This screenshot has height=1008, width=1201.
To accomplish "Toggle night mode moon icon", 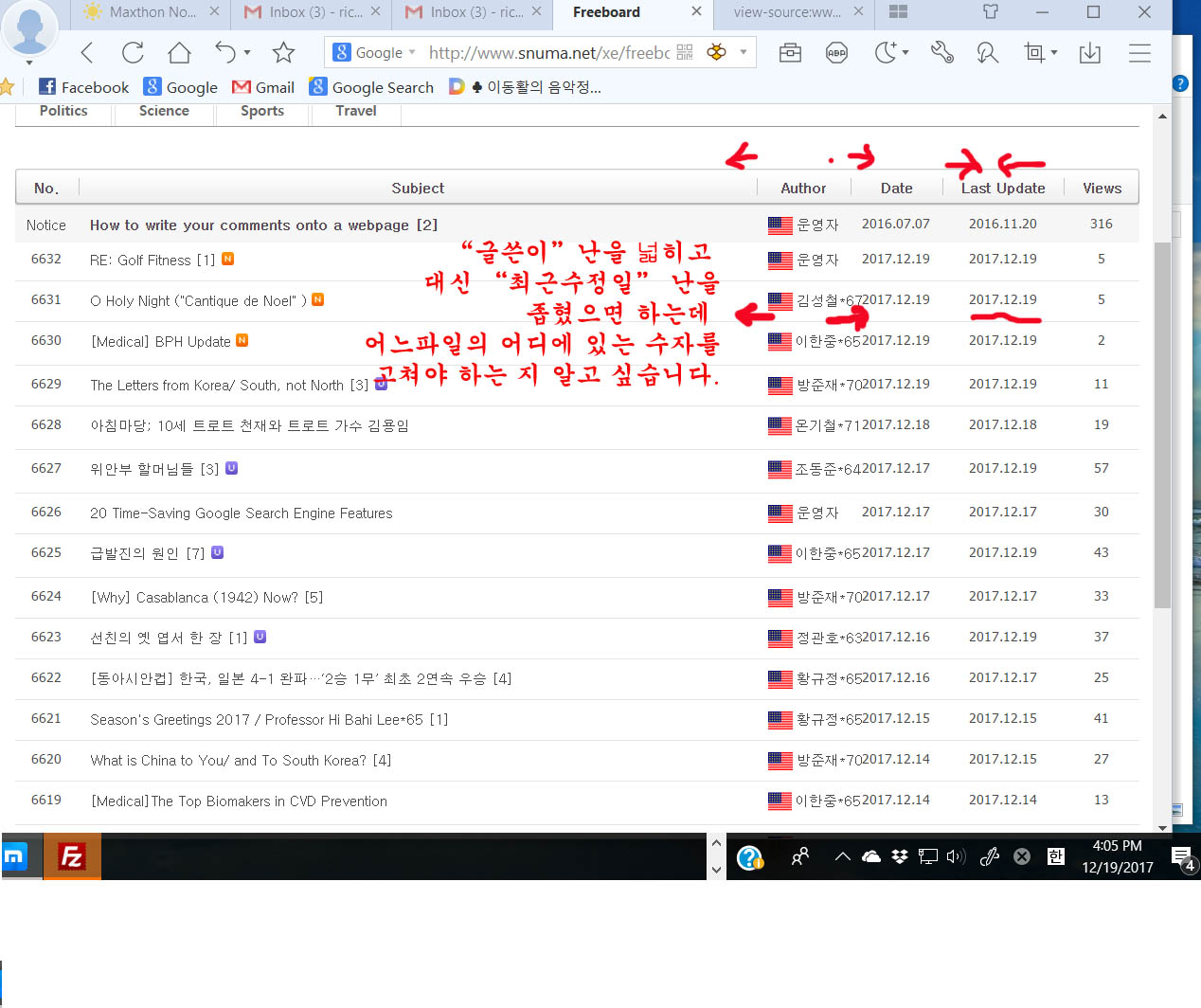I will pos(886,53).
